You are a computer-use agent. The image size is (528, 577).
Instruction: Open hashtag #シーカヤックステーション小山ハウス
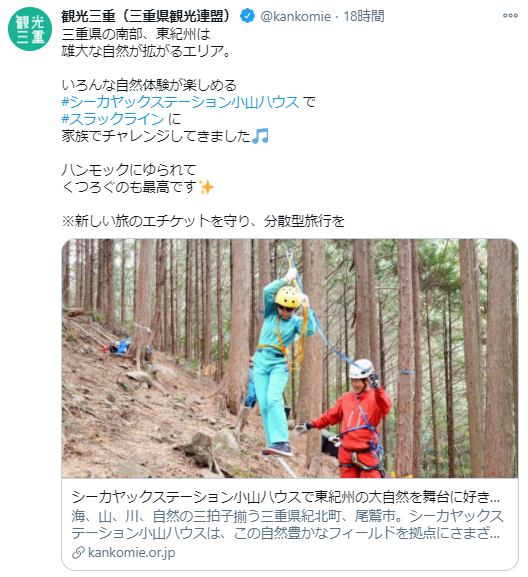(x=181, y=102)
